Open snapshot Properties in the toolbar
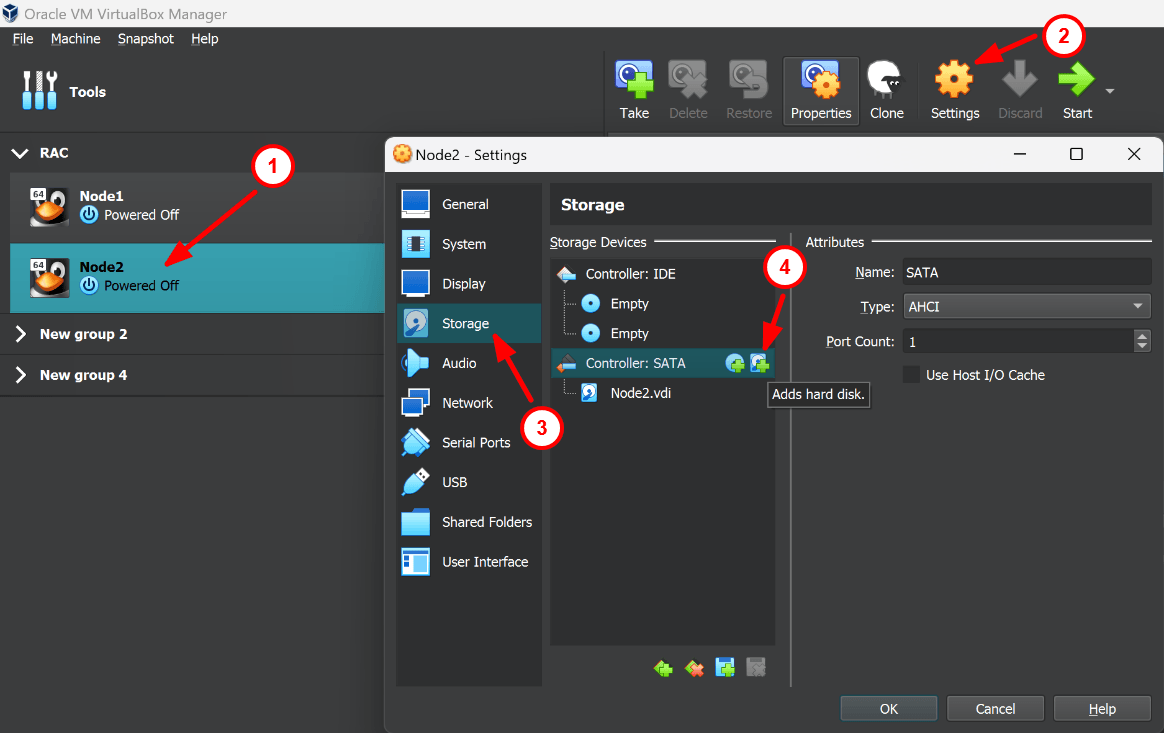The height and width of the screenshot is (733, 1164). (x=820, y=80)
